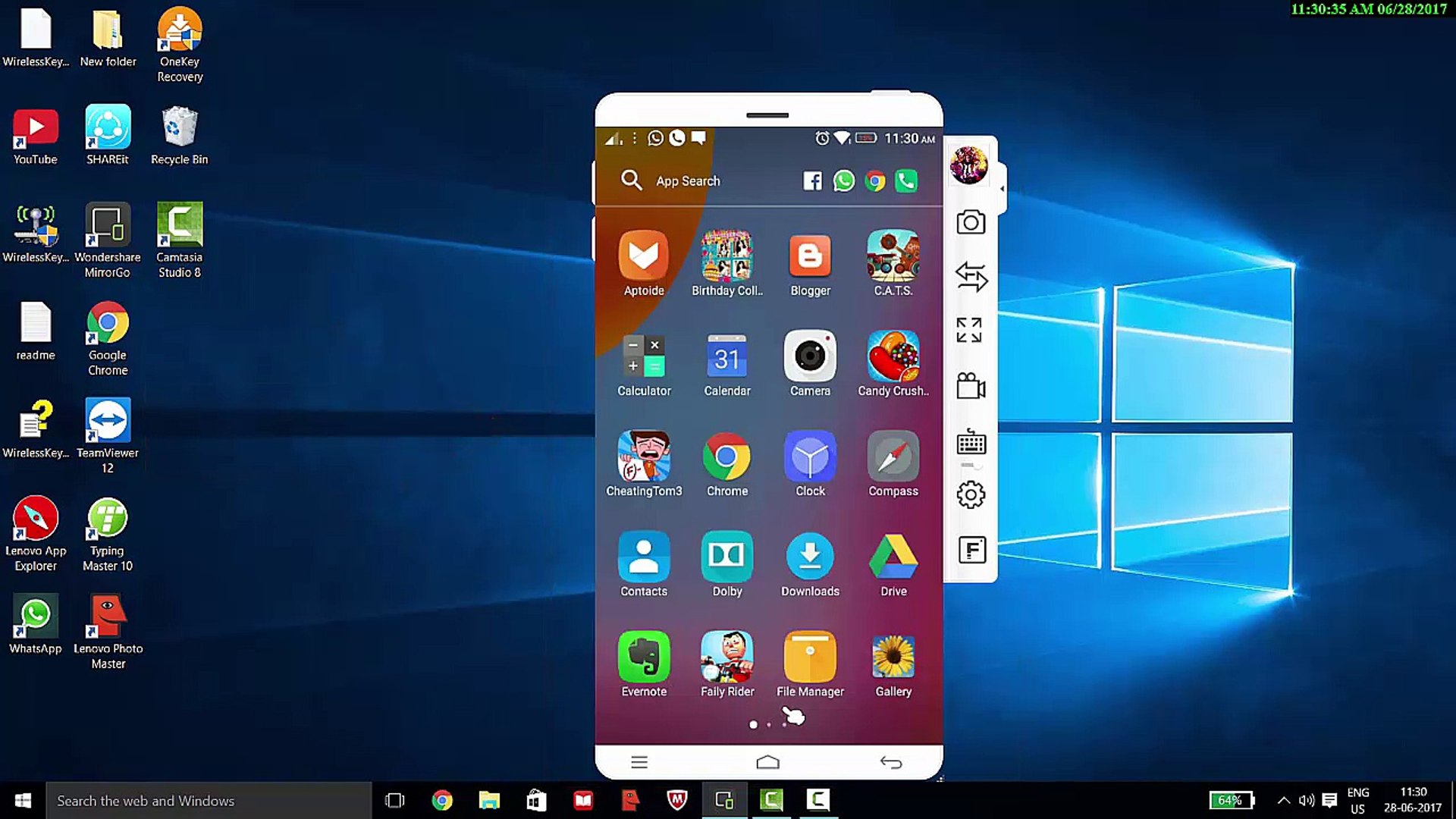The image size is (1456, 819).
Task: Open the Windows Start menu
Action: click(x=23, y=800)
